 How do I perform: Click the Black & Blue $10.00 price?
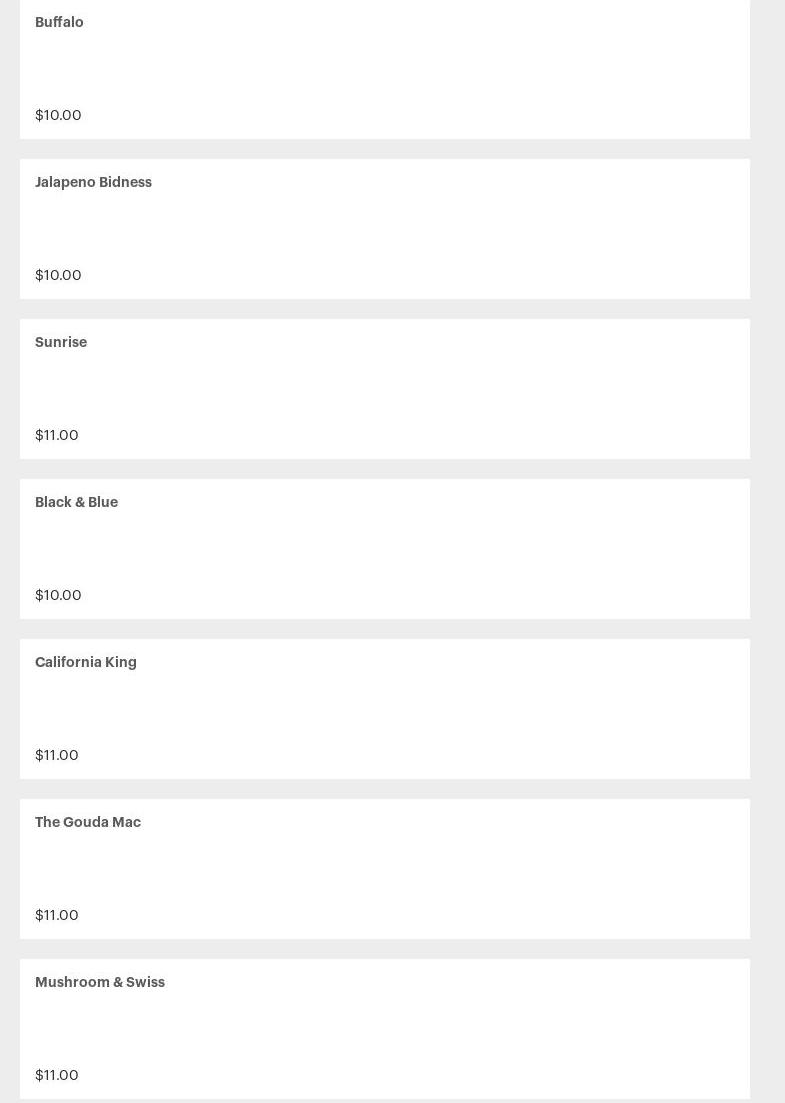click(x=58, y=595)
